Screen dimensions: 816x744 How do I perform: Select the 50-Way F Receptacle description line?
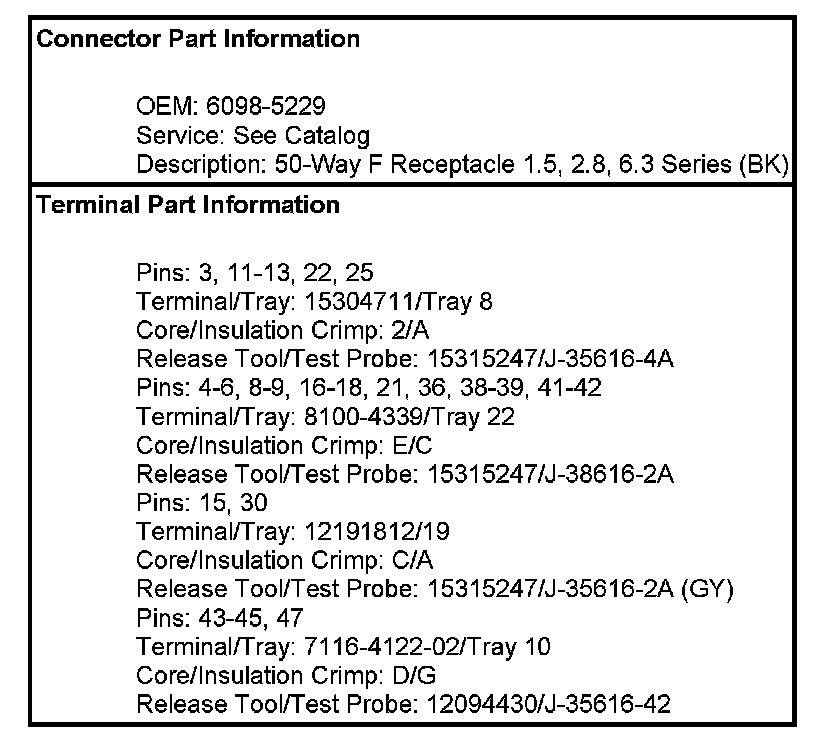(x=463, y=164)
